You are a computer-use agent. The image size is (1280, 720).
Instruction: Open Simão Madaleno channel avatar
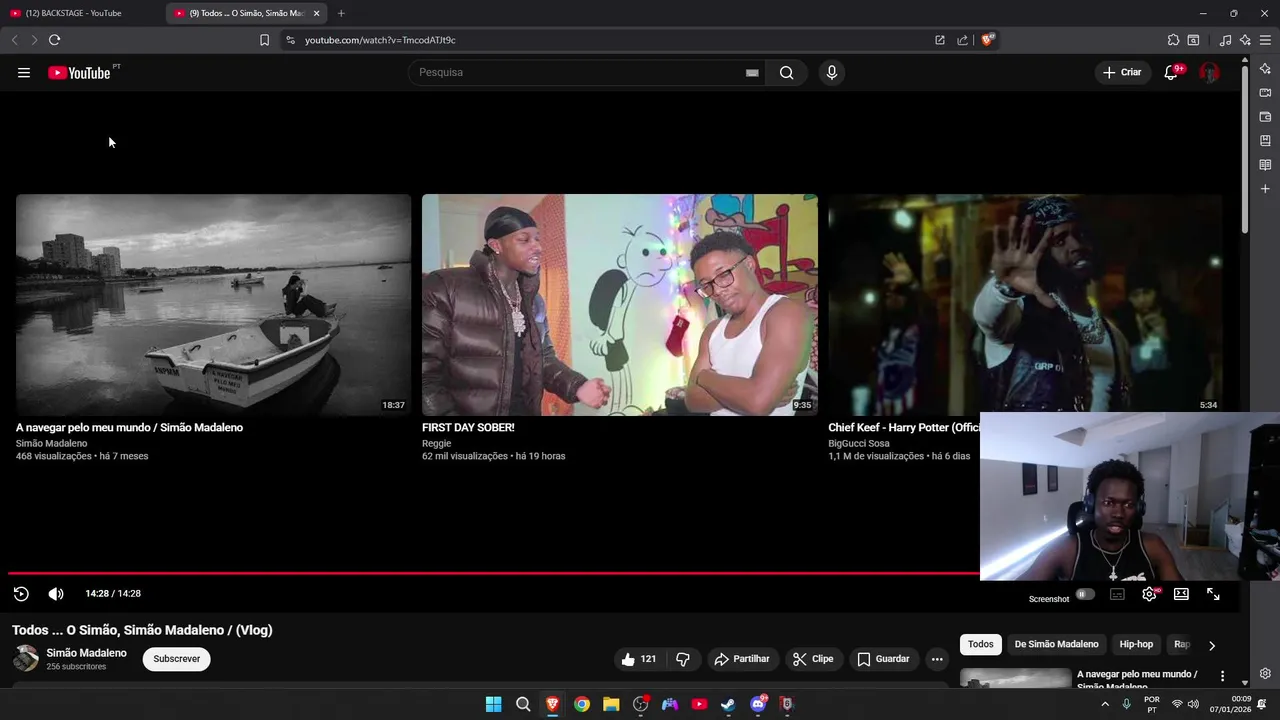coord(26,658)
